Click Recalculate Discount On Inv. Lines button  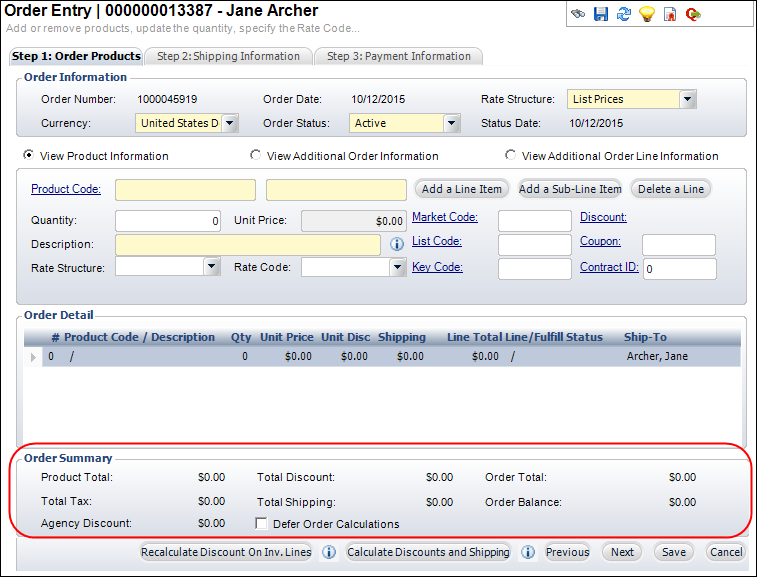tap(226, 552)
